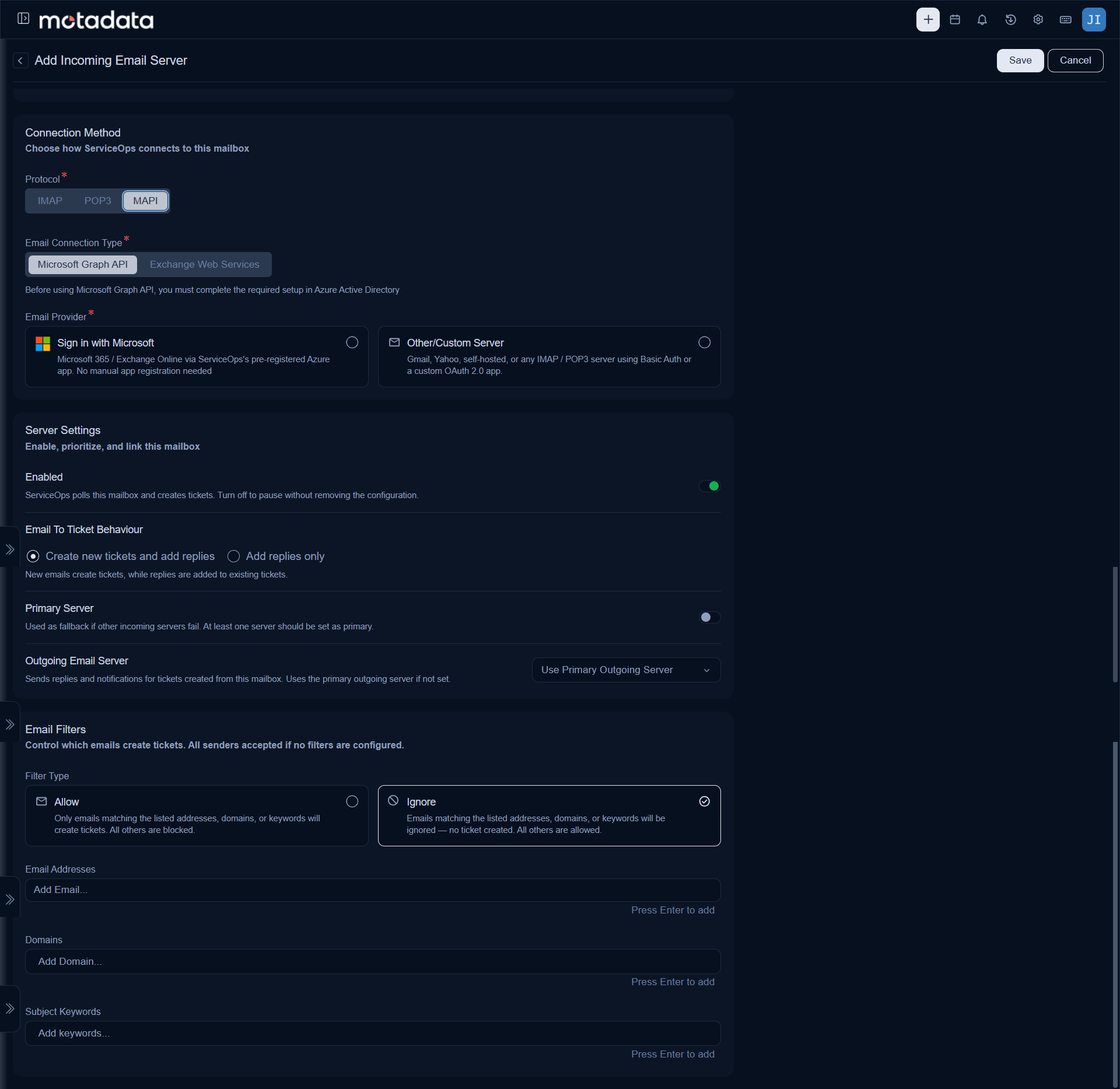Open the JI user avatar menu
The image size is (1120, 1089).
[1093, 19]
